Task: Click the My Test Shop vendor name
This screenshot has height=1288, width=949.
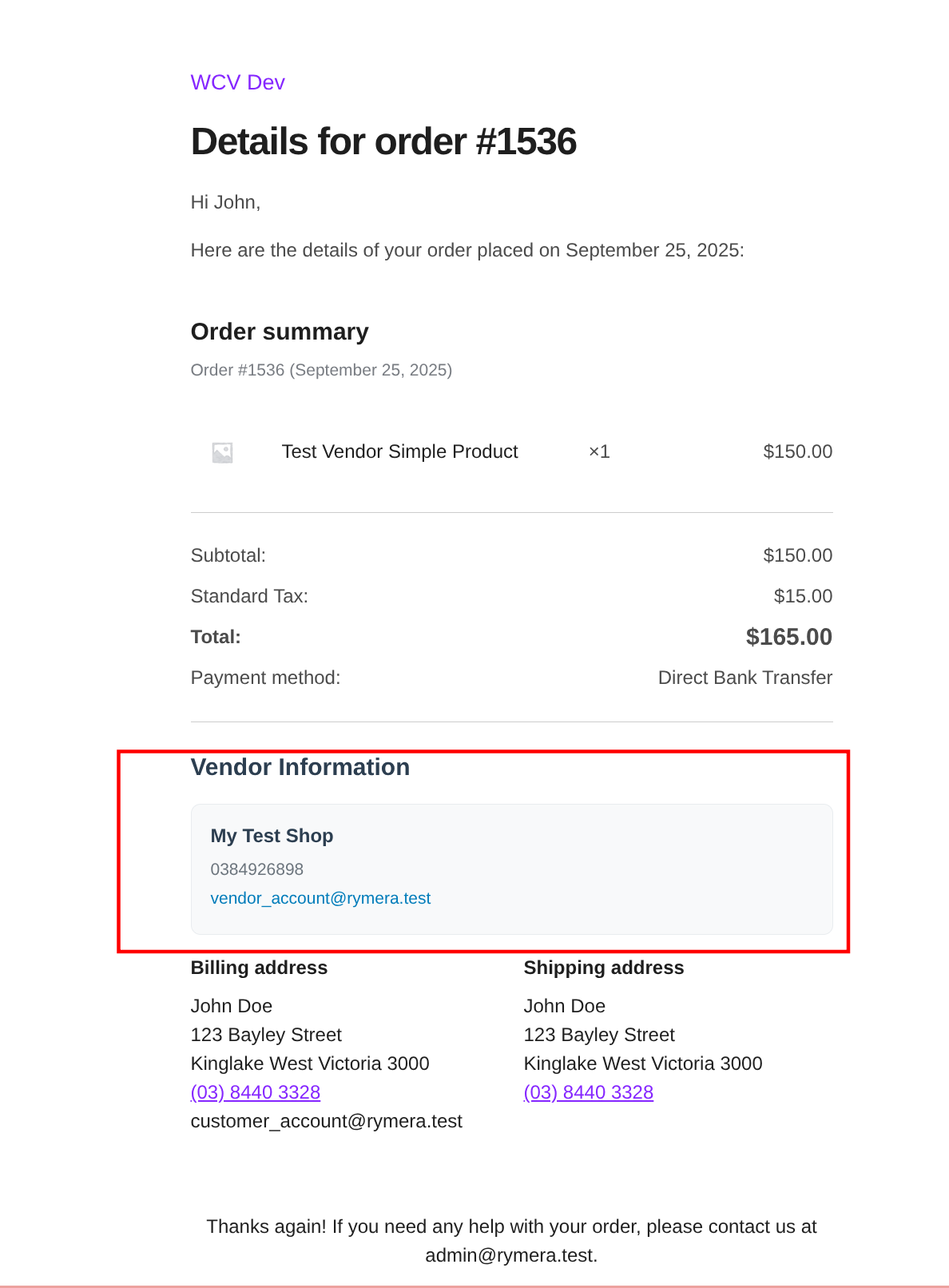Action: 272,836
